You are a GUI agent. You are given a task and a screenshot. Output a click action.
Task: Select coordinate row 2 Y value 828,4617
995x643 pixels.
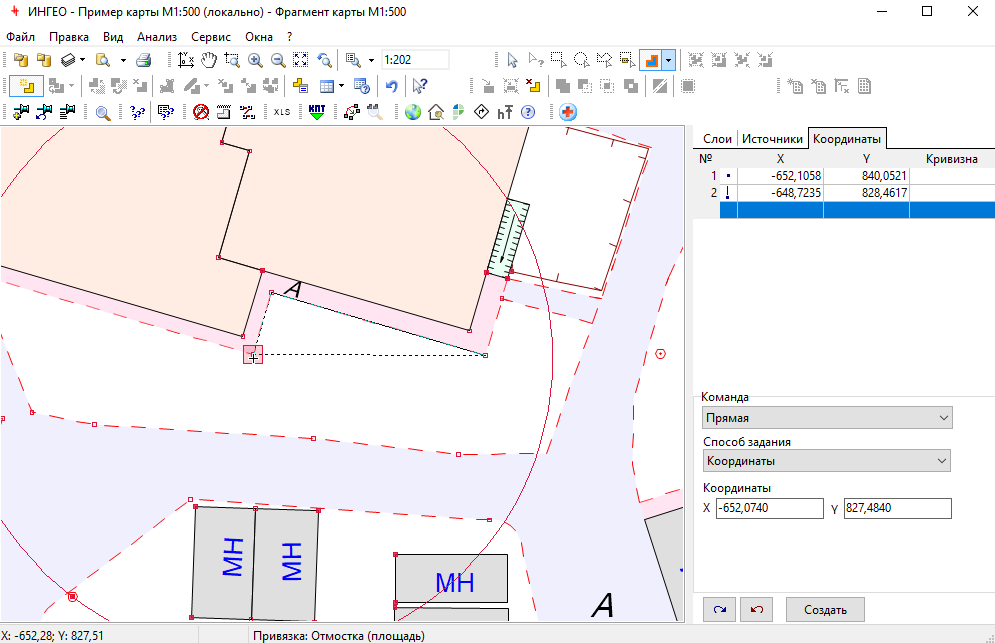866,193
